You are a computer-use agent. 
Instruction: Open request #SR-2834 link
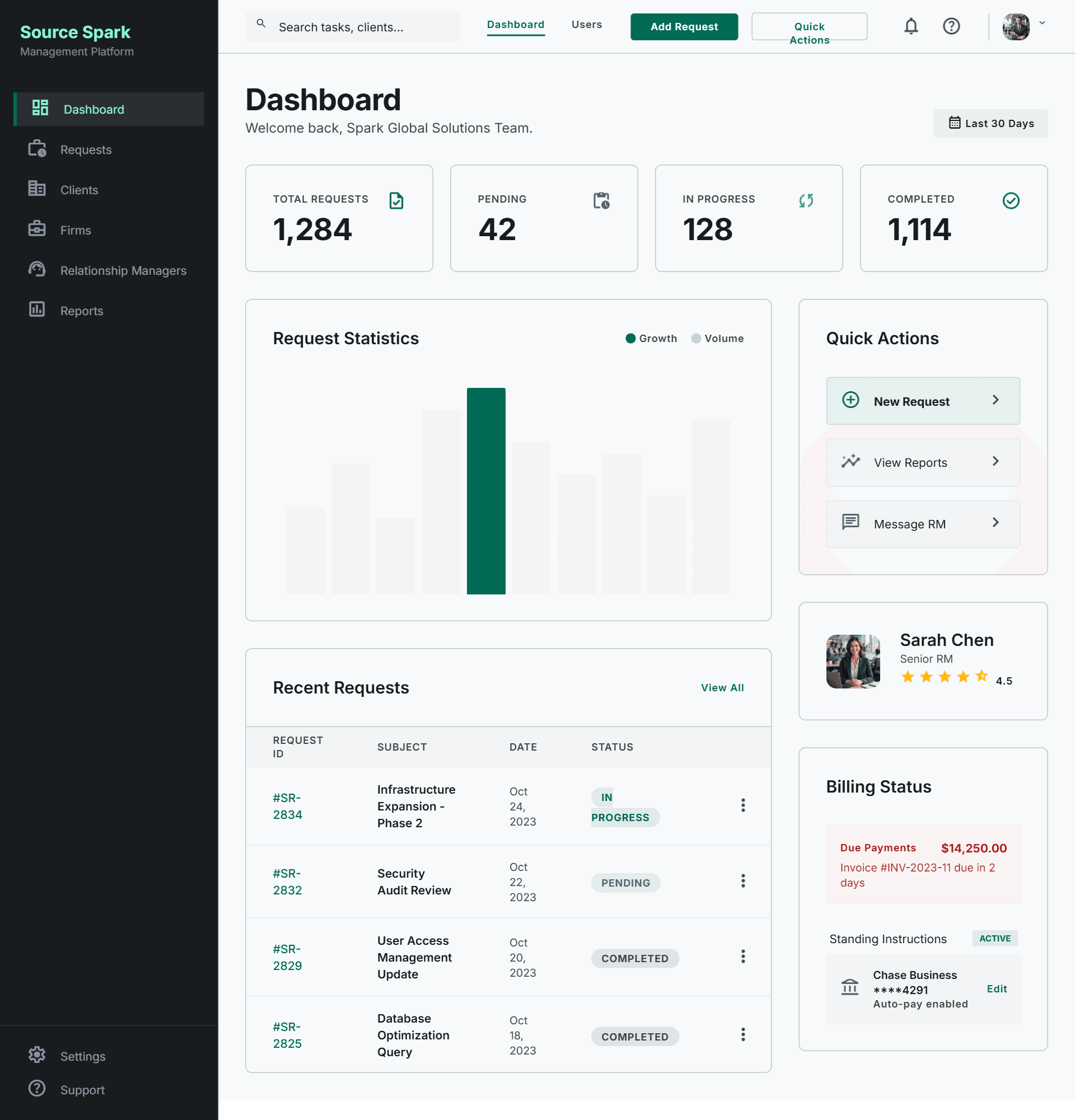coord(287,805)
